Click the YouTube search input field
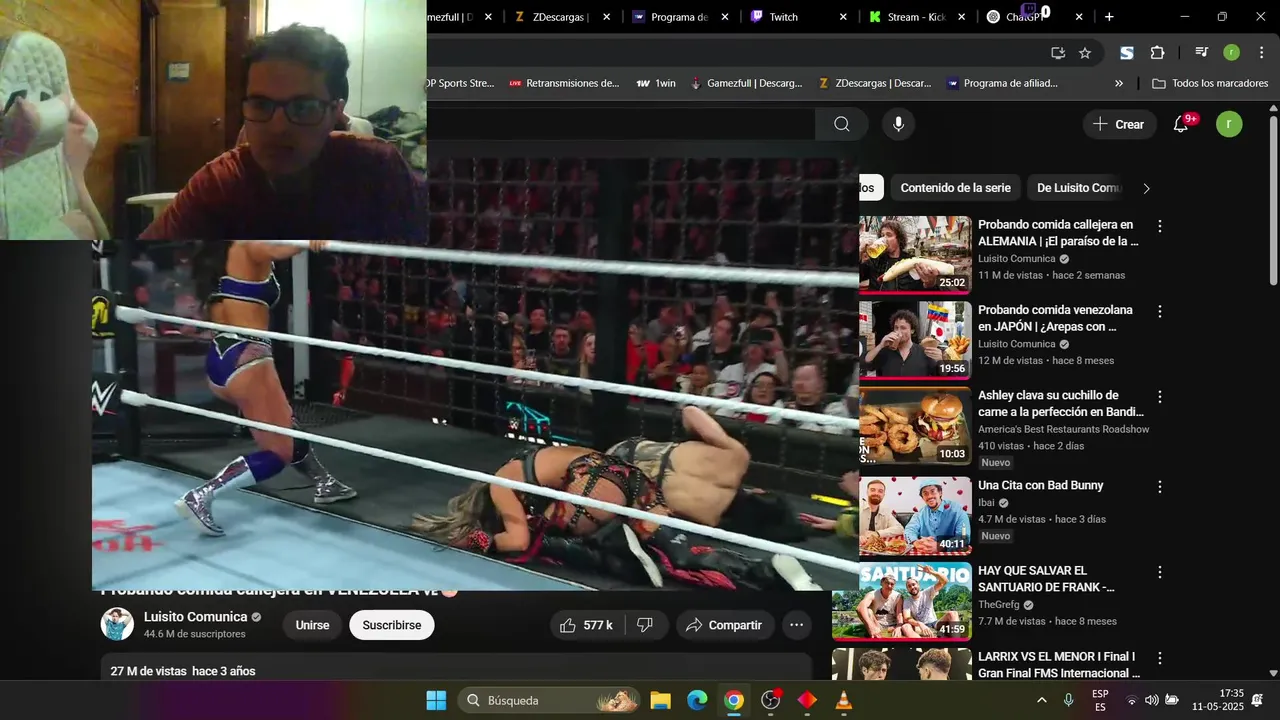The width and height of the screenshot is (1280, 720). 620,124
